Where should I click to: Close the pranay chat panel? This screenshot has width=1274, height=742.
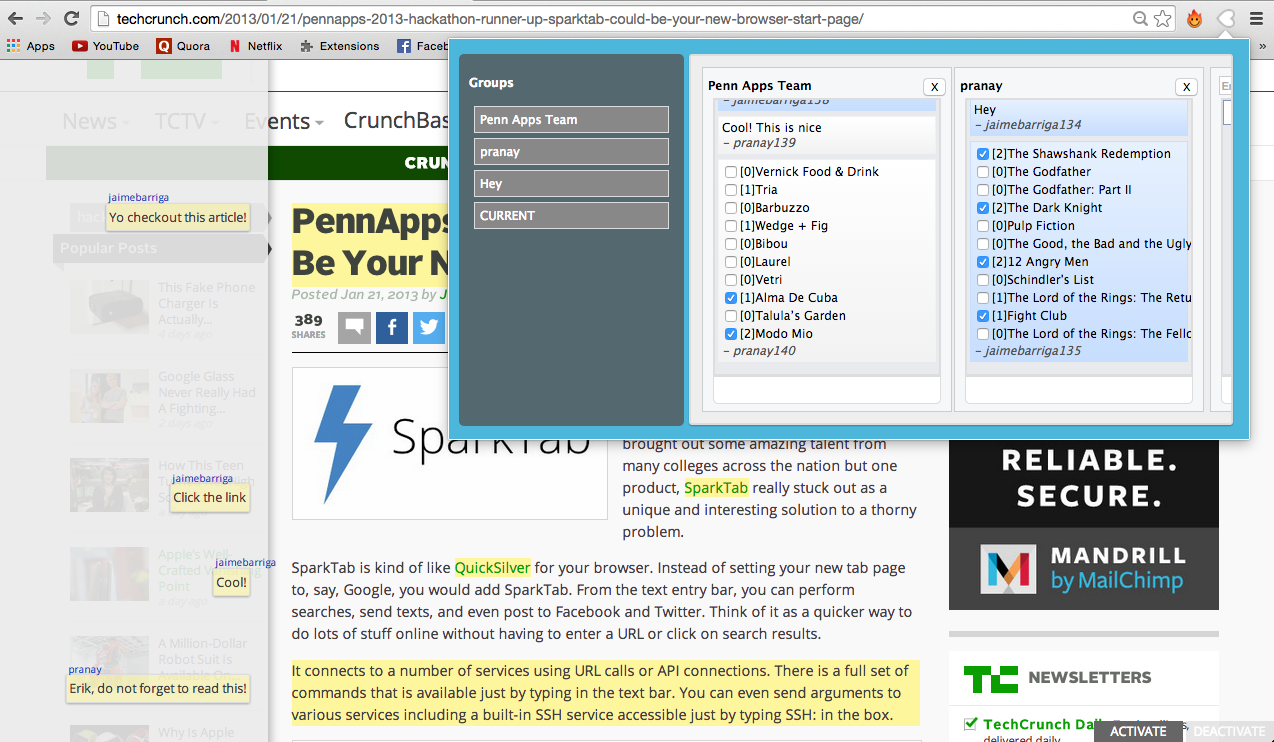point(1186,87)
